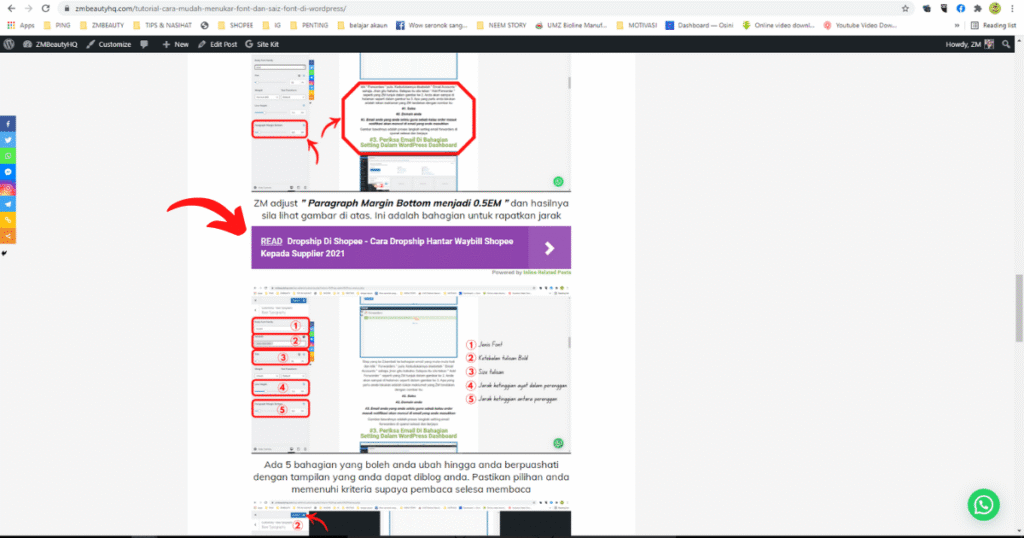The width and height of the screenshot is (1024, 538).
Task: Share the post via WhatsApp sidebar button
Action: [8, 156]
